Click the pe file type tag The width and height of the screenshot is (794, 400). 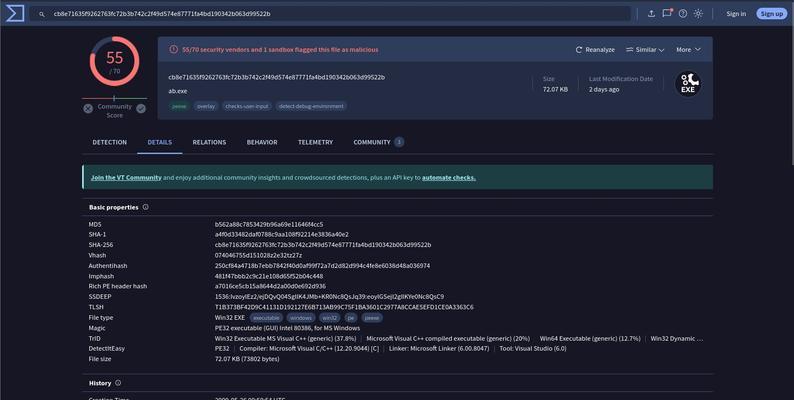pos(351,318)
